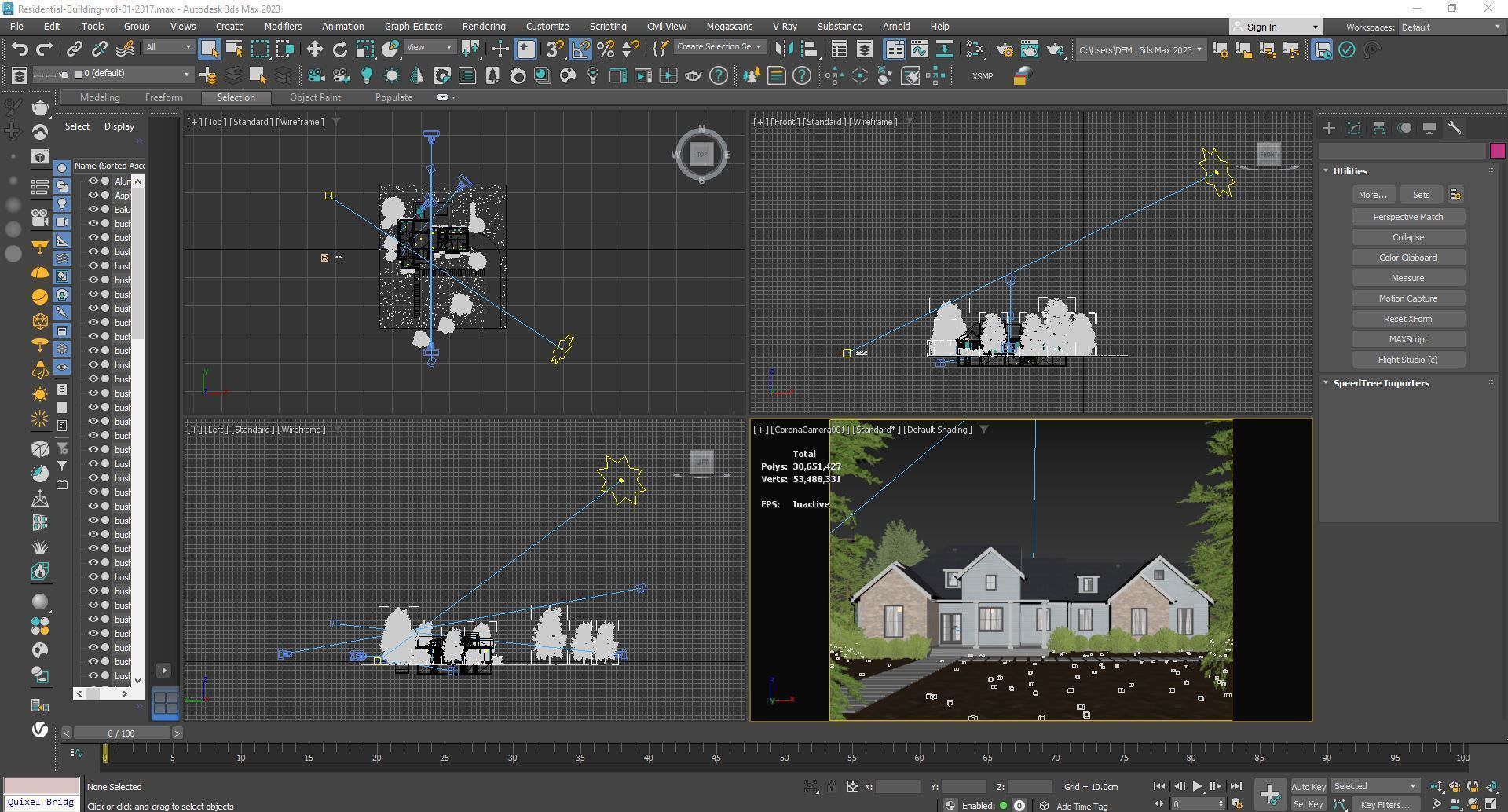Click the X coordinate input field
1508x812 pixels.
[x=898, y=786]
